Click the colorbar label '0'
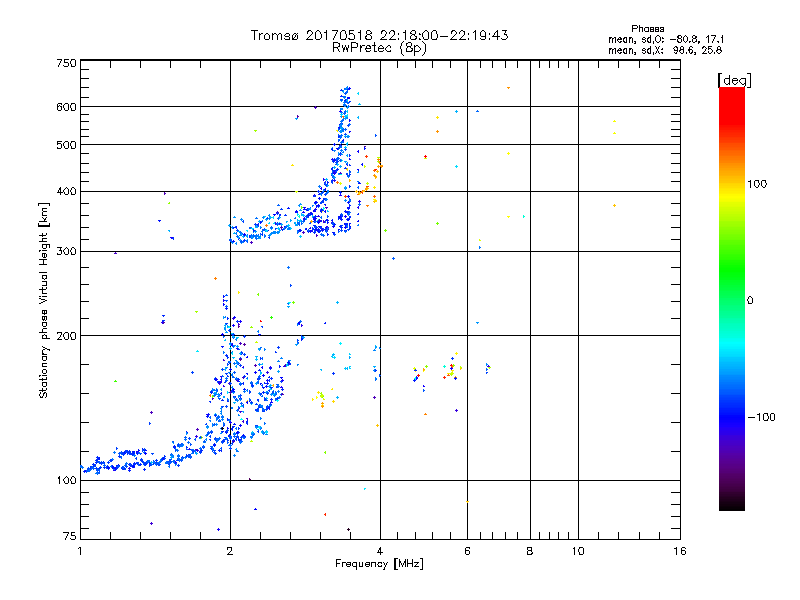Image resolution: width=800 pixels, height=600 pixels. (x=750, y=301)
